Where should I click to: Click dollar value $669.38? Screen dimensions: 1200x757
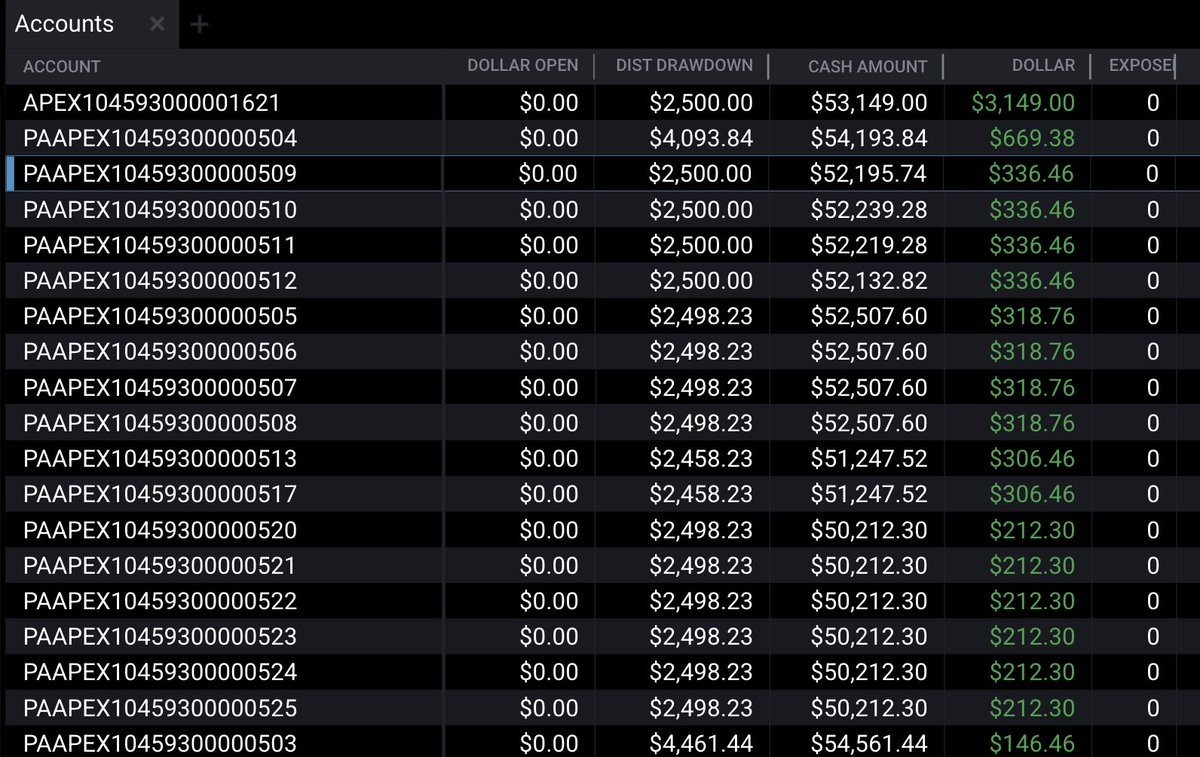(x=1032, y=138)
